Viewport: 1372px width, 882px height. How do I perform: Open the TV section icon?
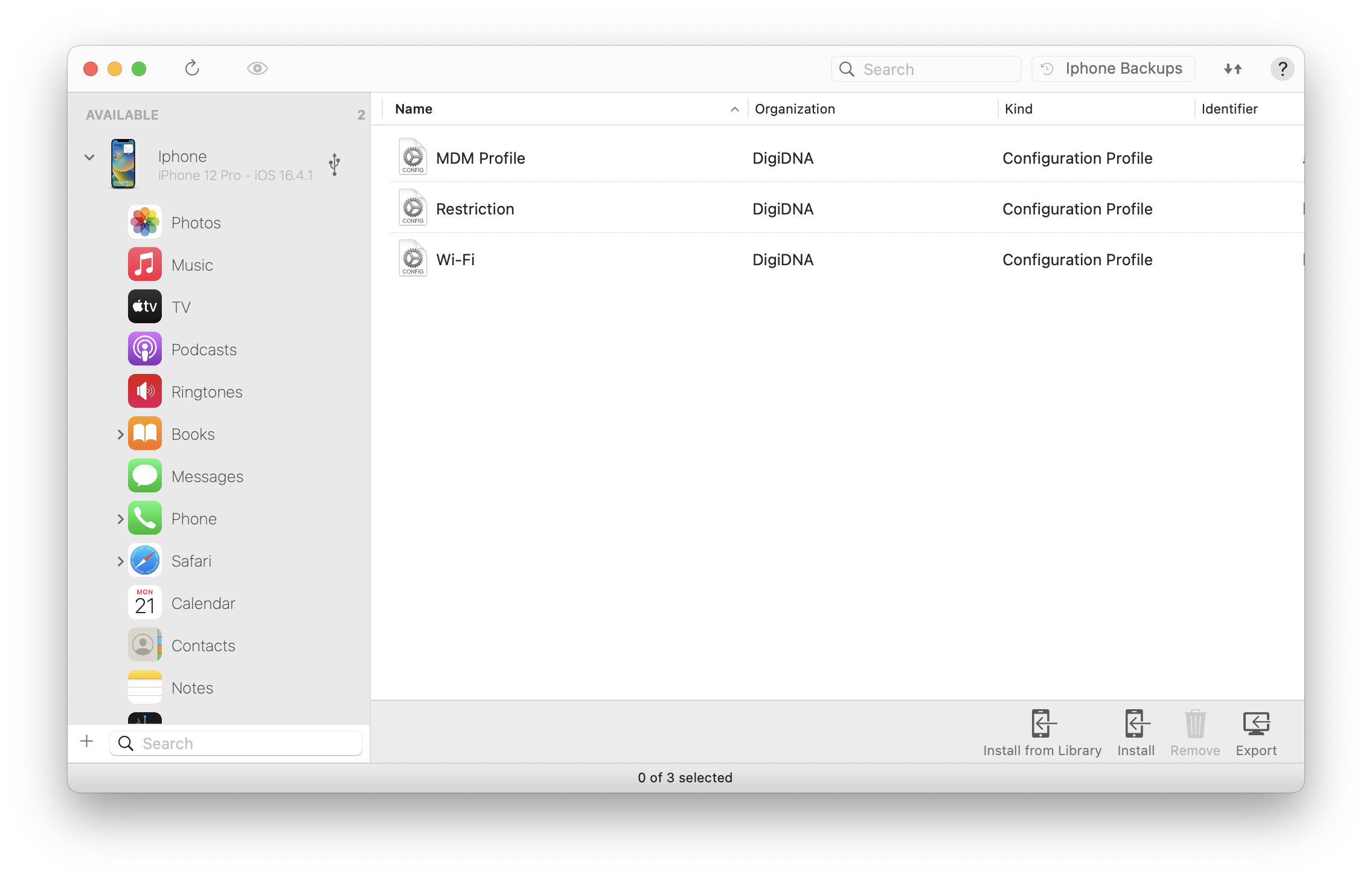click(145, 307)
